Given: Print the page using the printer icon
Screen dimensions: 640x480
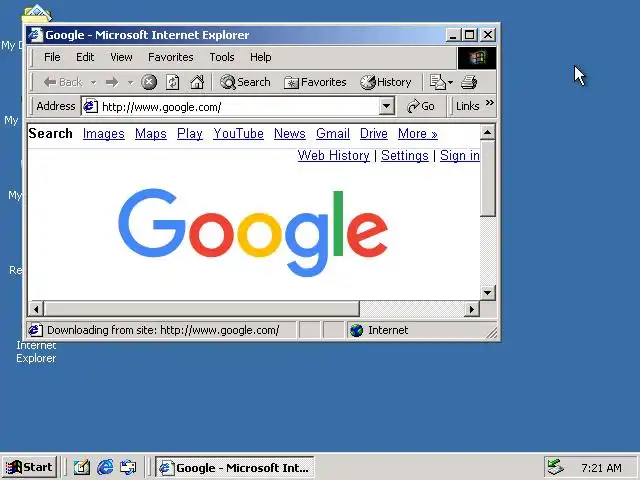Looking at the screenshot, I should [469, 82].
